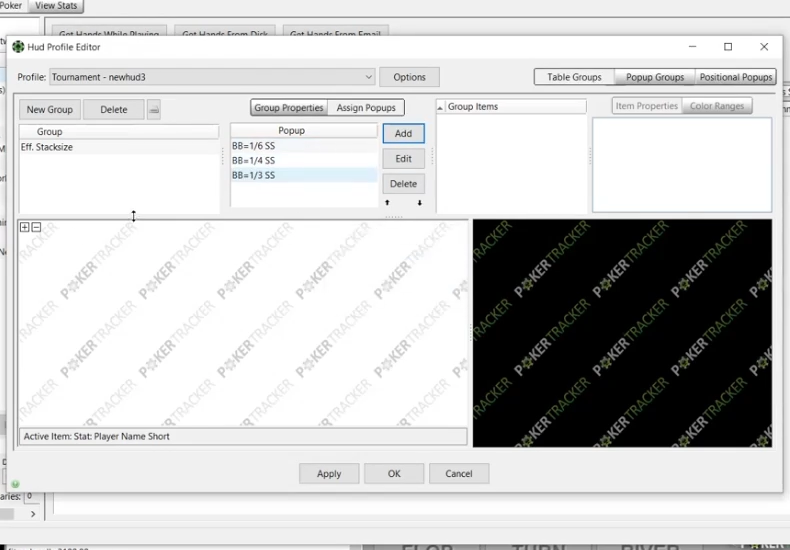Open the Item Properties tab
Image resolution: width=790 pixels, height=550 pixels.
(x=646, y=106)
